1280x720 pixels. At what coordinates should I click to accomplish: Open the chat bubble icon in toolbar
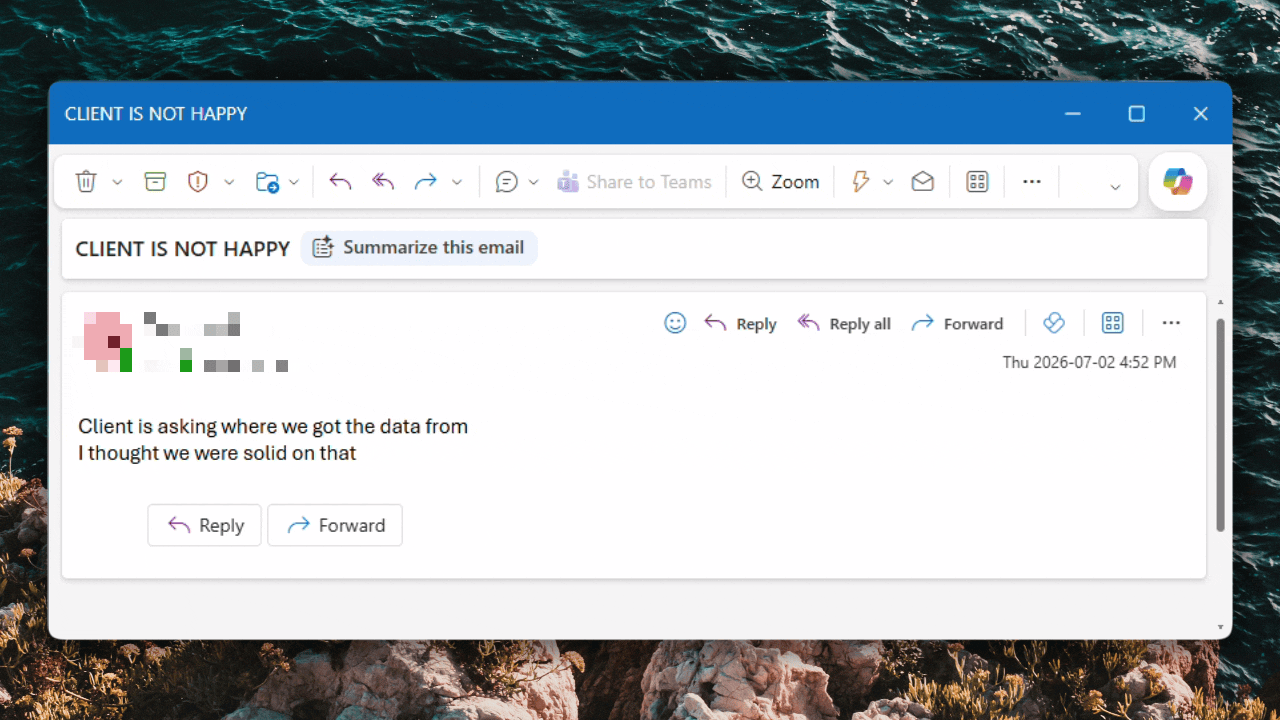[x=507, y=181]
